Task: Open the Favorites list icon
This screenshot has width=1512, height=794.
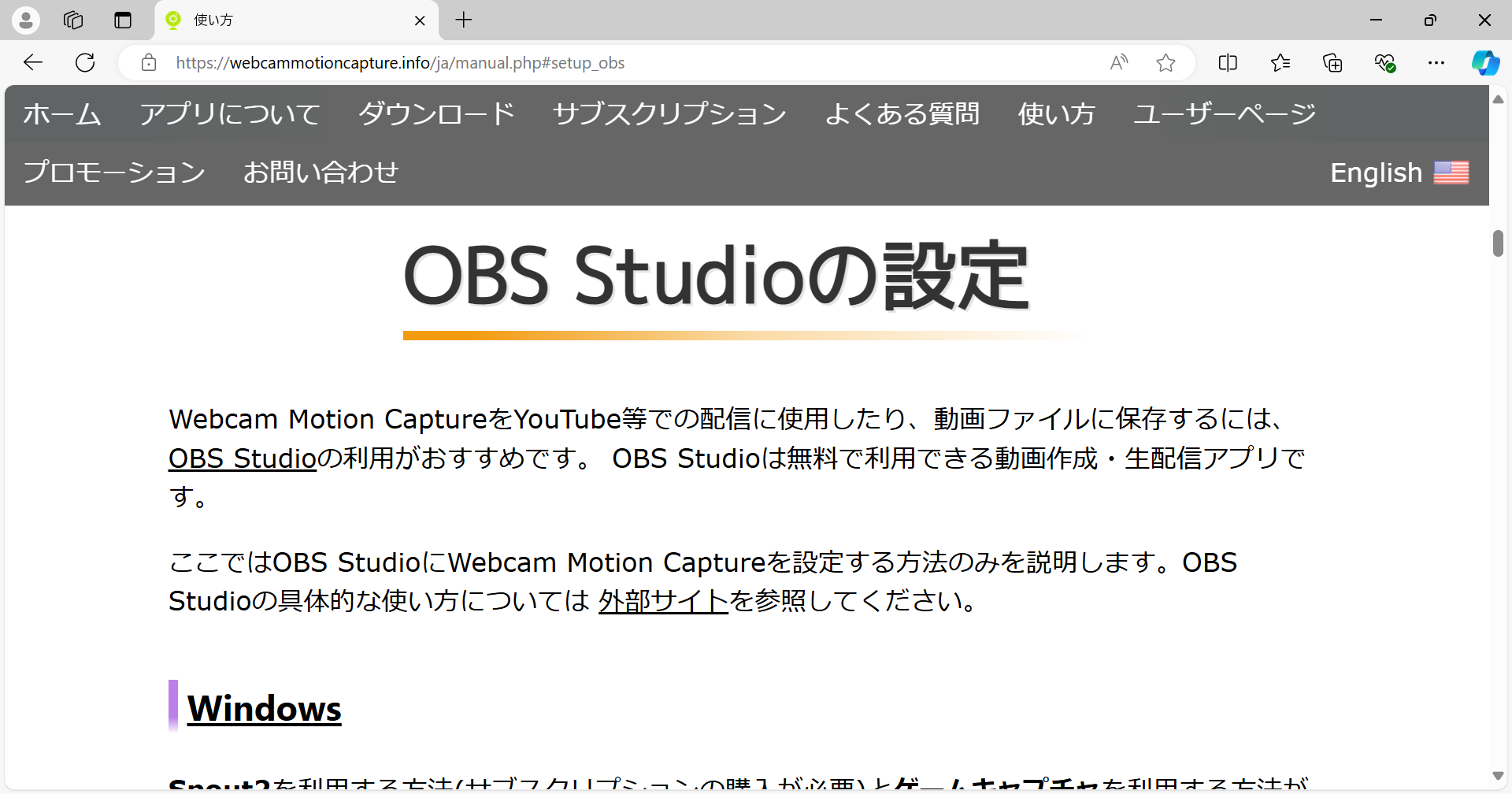Action: (1280, 62)
